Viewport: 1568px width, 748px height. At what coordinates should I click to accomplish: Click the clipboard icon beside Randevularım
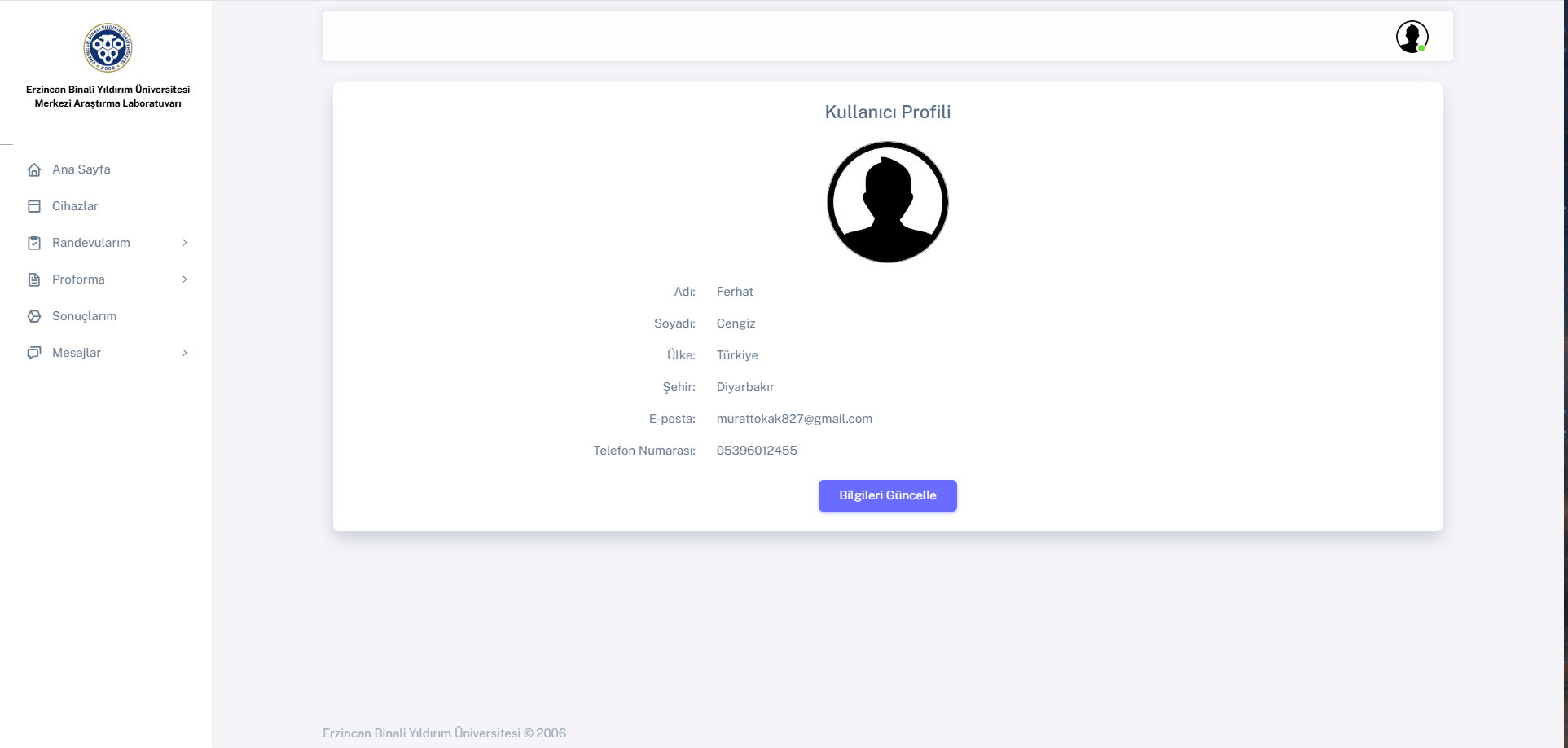pyautogui.click(x=34, y=243)
